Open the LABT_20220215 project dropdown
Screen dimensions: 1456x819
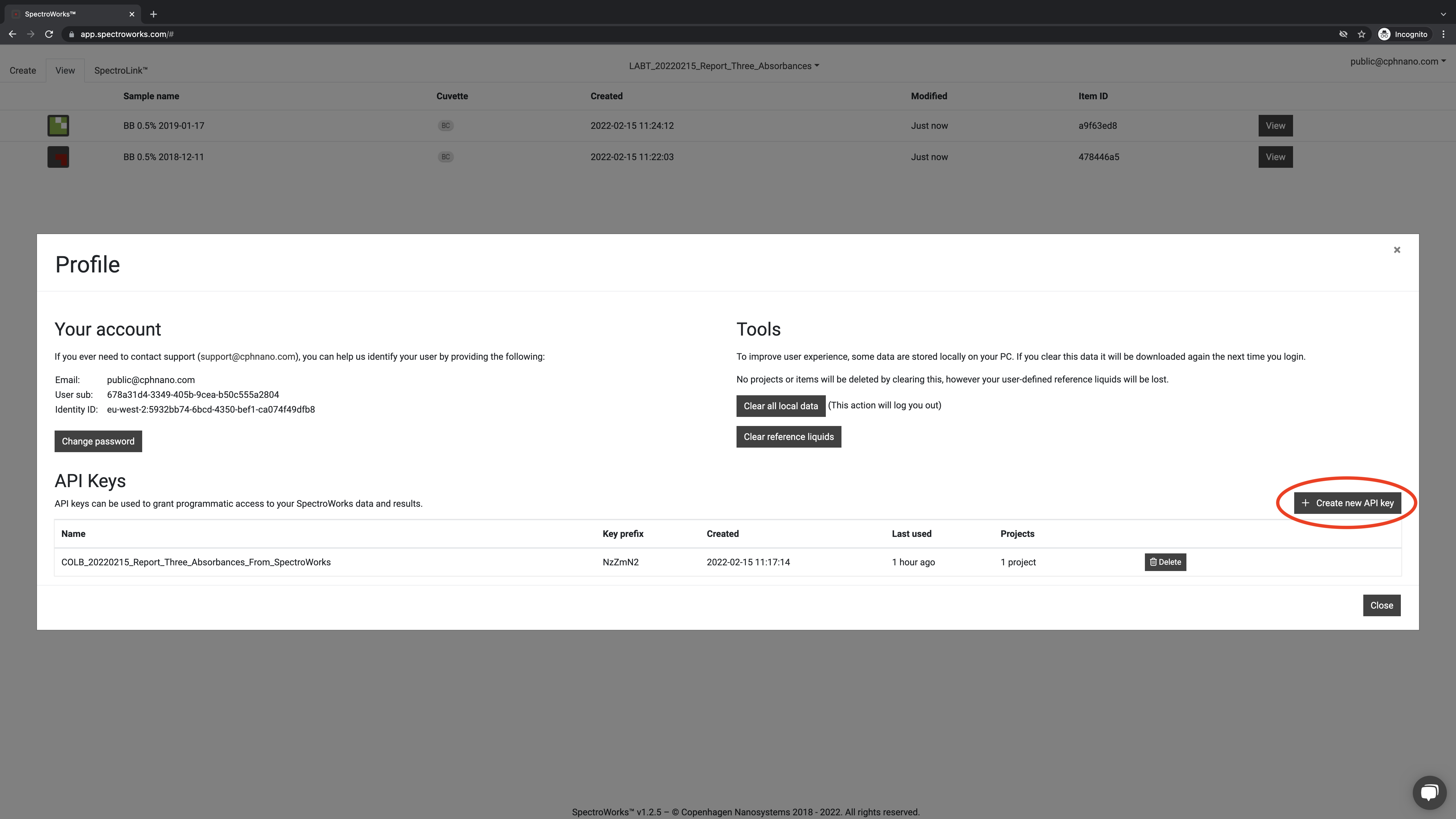tap(724, 66)
